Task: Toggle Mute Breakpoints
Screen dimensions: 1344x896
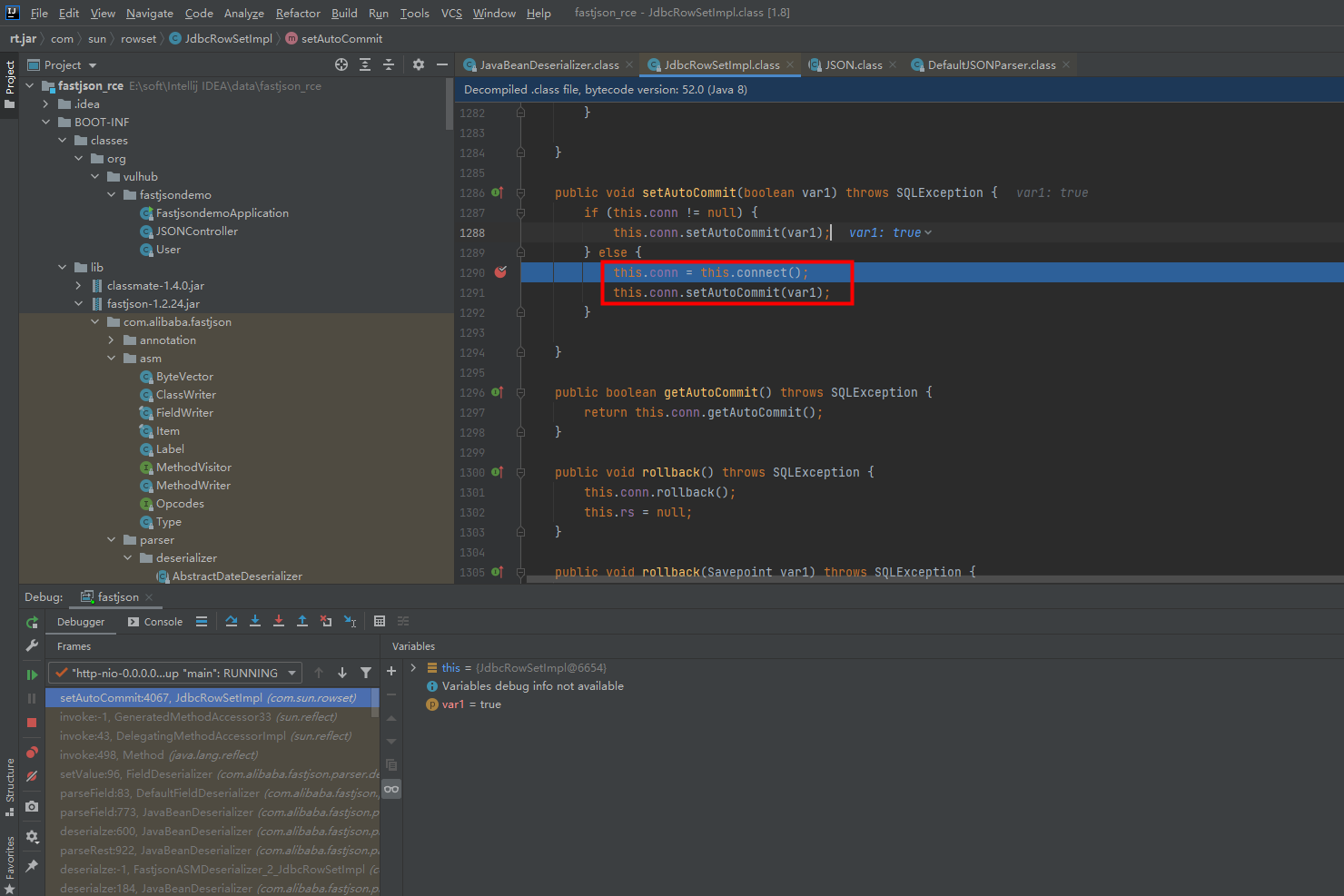Action: click(32, 776)
